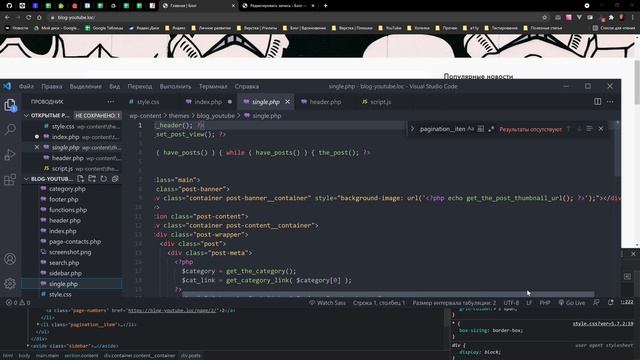Open the editor three-dot More Actions menu
This screenshot has width=640, height=360.
610,102
